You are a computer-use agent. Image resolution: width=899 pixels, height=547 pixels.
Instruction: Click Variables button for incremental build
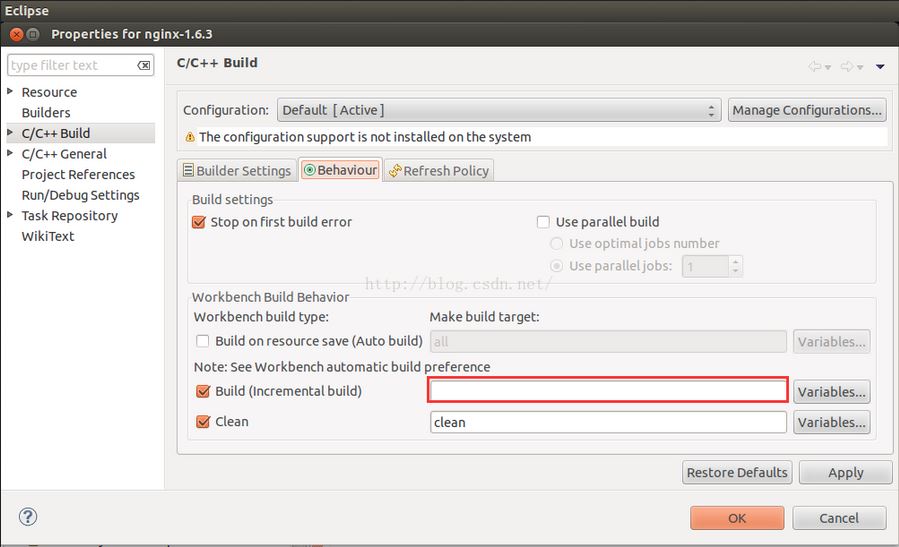tap(831, 392)
